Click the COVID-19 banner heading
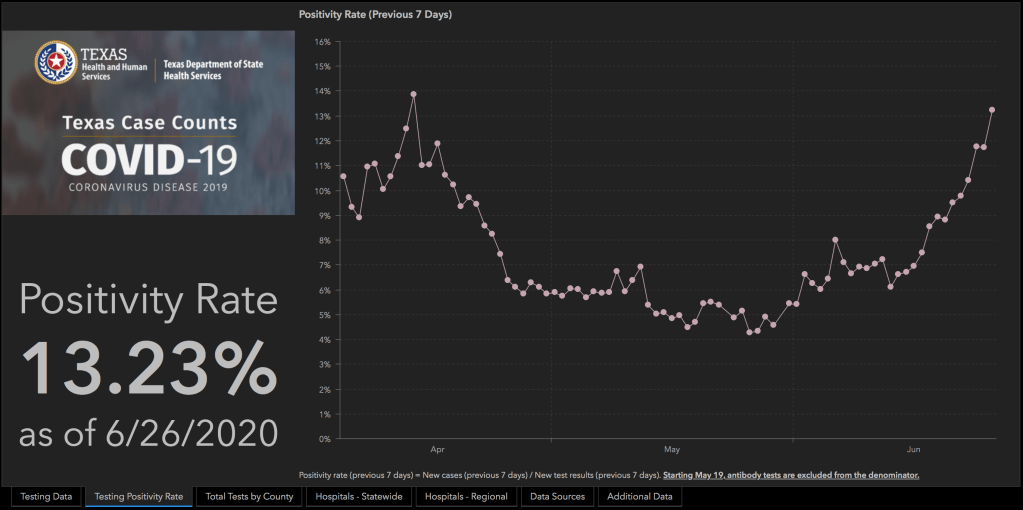Image resolution: width=1023 pixels, height=510 pixels. pyautogui.click(x=146, y=159)
